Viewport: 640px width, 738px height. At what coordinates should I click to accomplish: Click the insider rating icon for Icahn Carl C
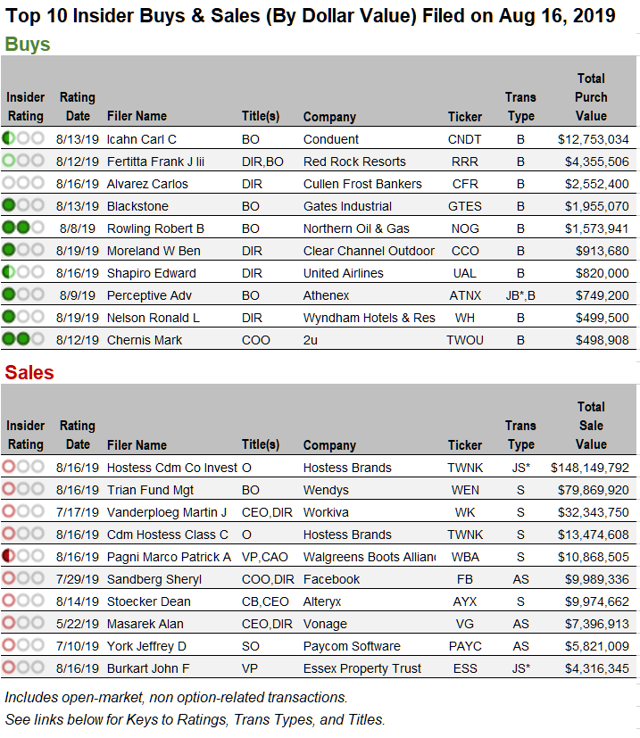tap(23, 139)
